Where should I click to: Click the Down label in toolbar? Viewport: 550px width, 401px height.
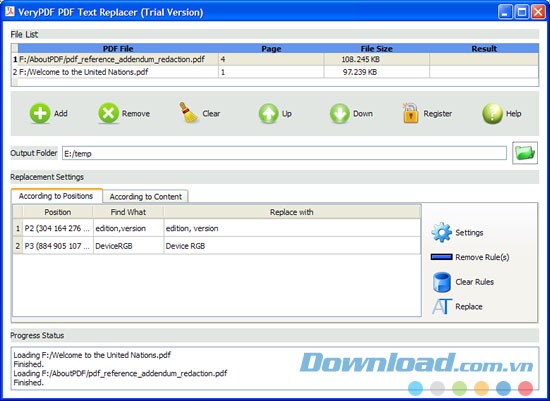(363, 114)
